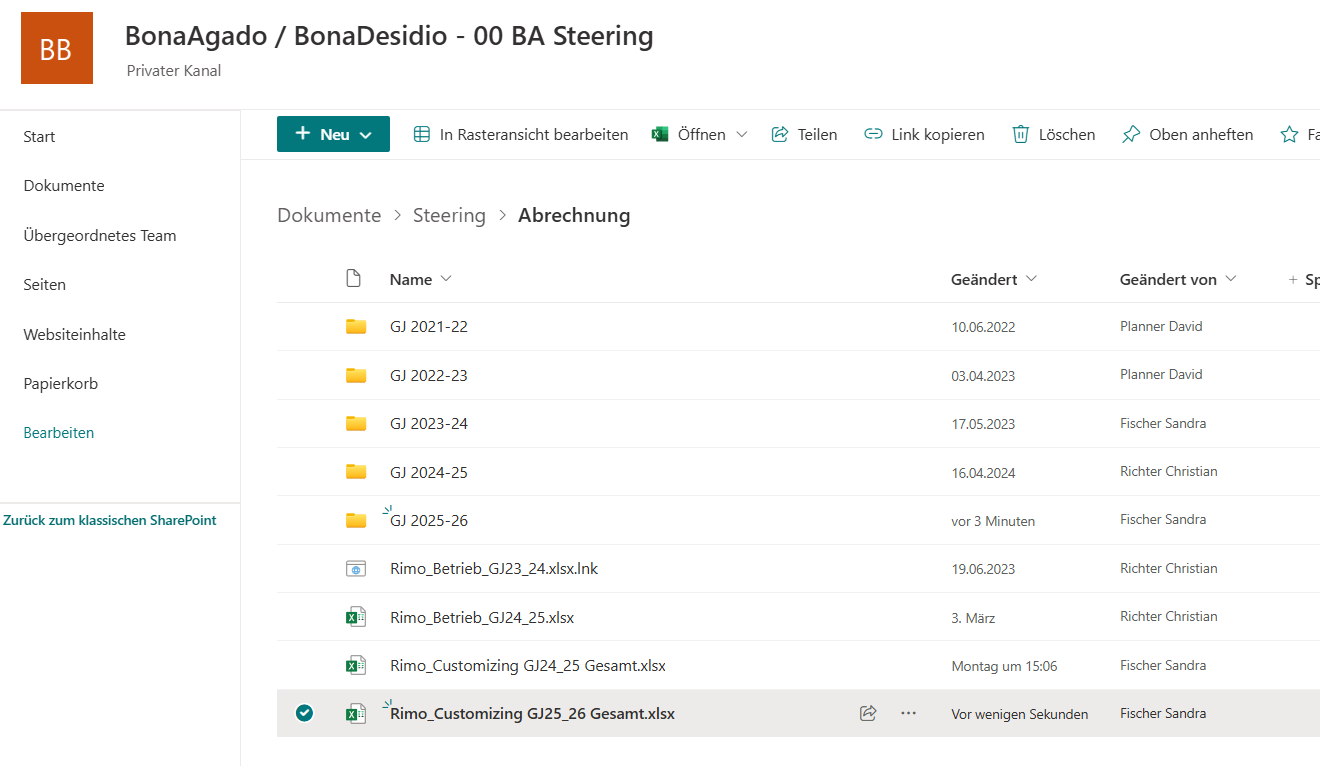The image size is (1320, 766).
Task: Click the folder icon for GJ 2025-26
Action: click(356, 520)
